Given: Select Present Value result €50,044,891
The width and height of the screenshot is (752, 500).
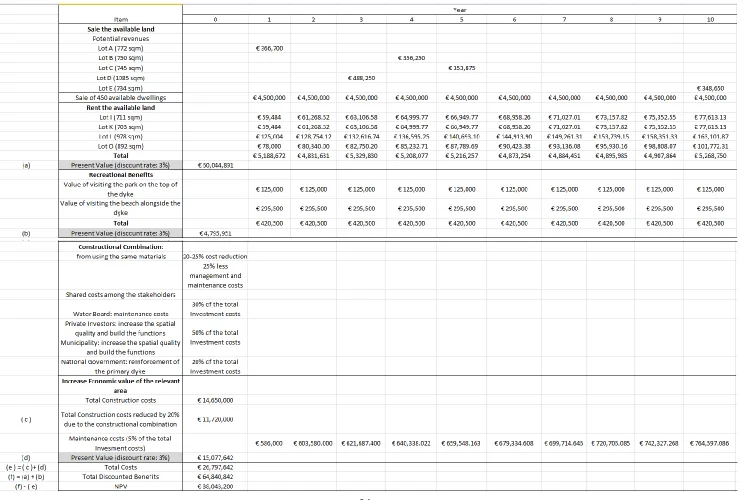Looking at the screenshot, I should (215, 165).
